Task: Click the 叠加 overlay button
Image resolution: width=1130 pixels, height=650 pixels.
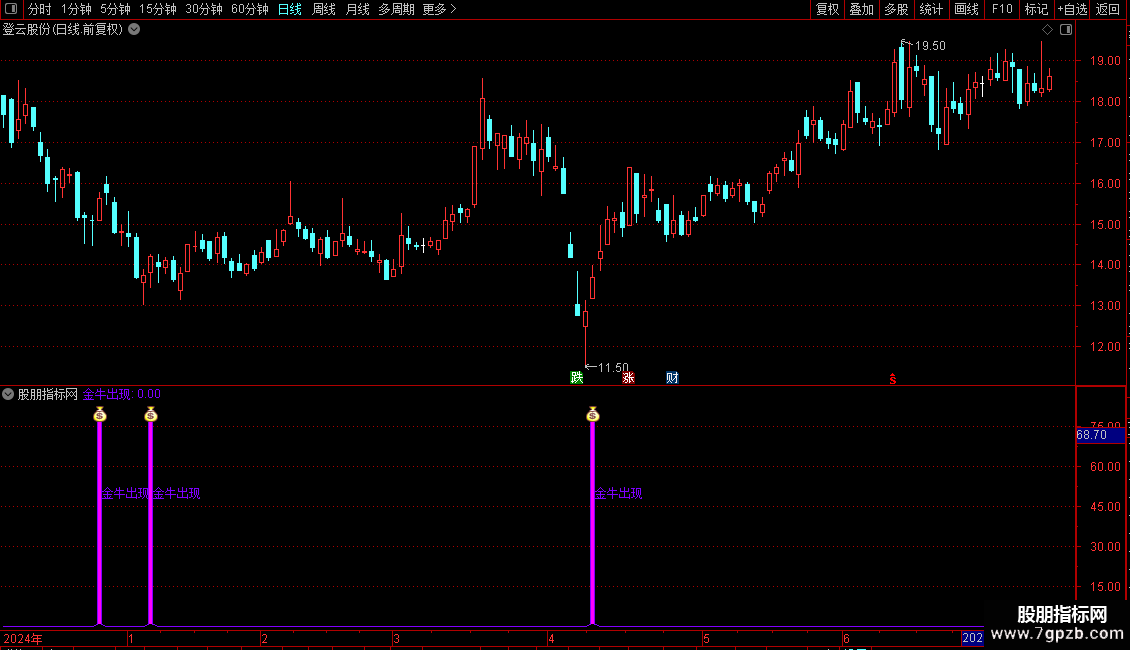Action: tap(862, 9)
